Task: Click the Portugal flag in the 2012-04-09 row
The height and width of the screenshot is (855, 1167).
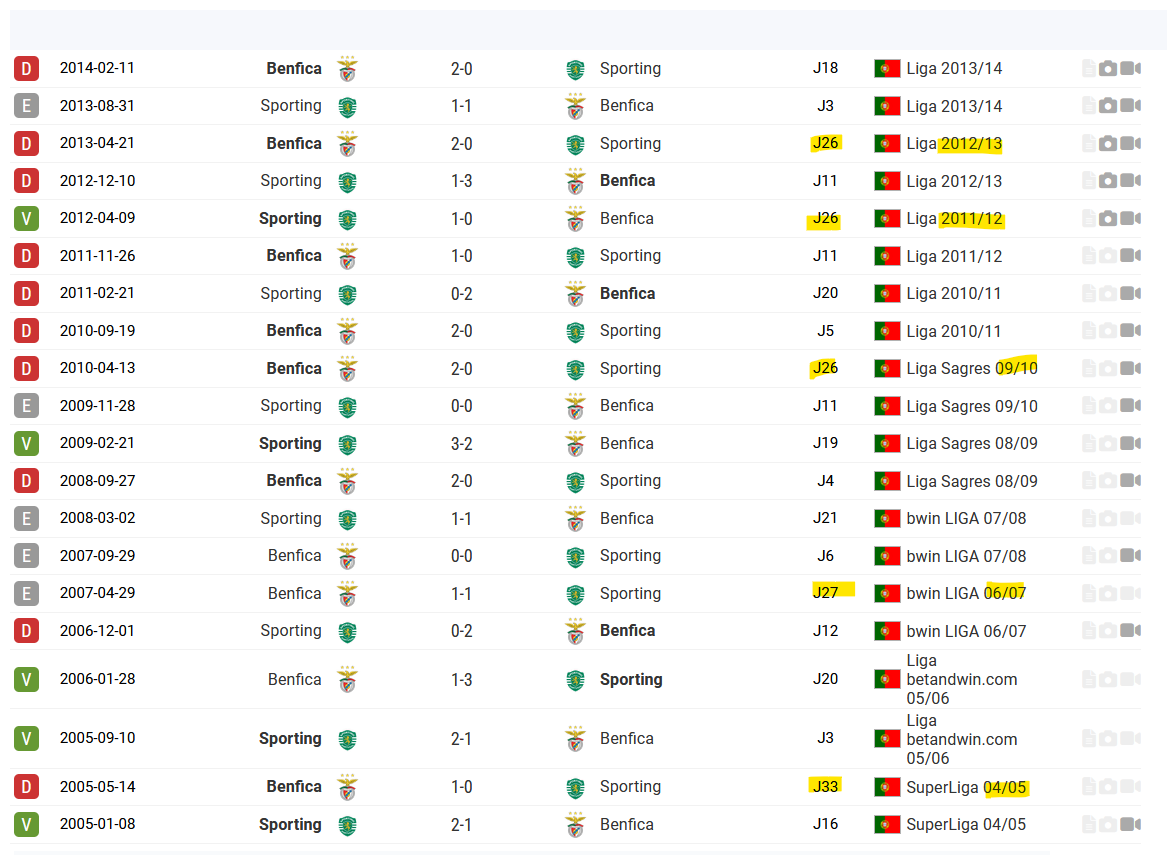Action: 887,219
